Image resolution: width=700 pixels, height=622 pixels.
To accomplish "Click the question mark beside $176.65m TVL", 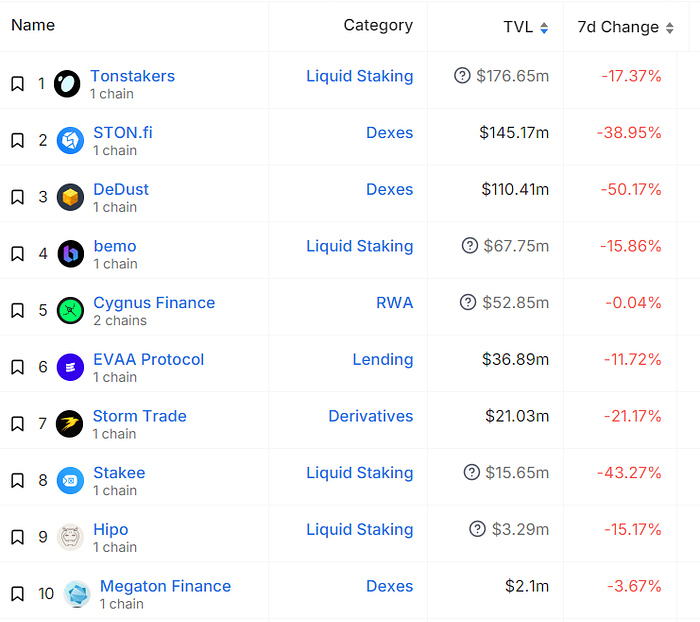I will pyautogui.click(x=462, y=75).
